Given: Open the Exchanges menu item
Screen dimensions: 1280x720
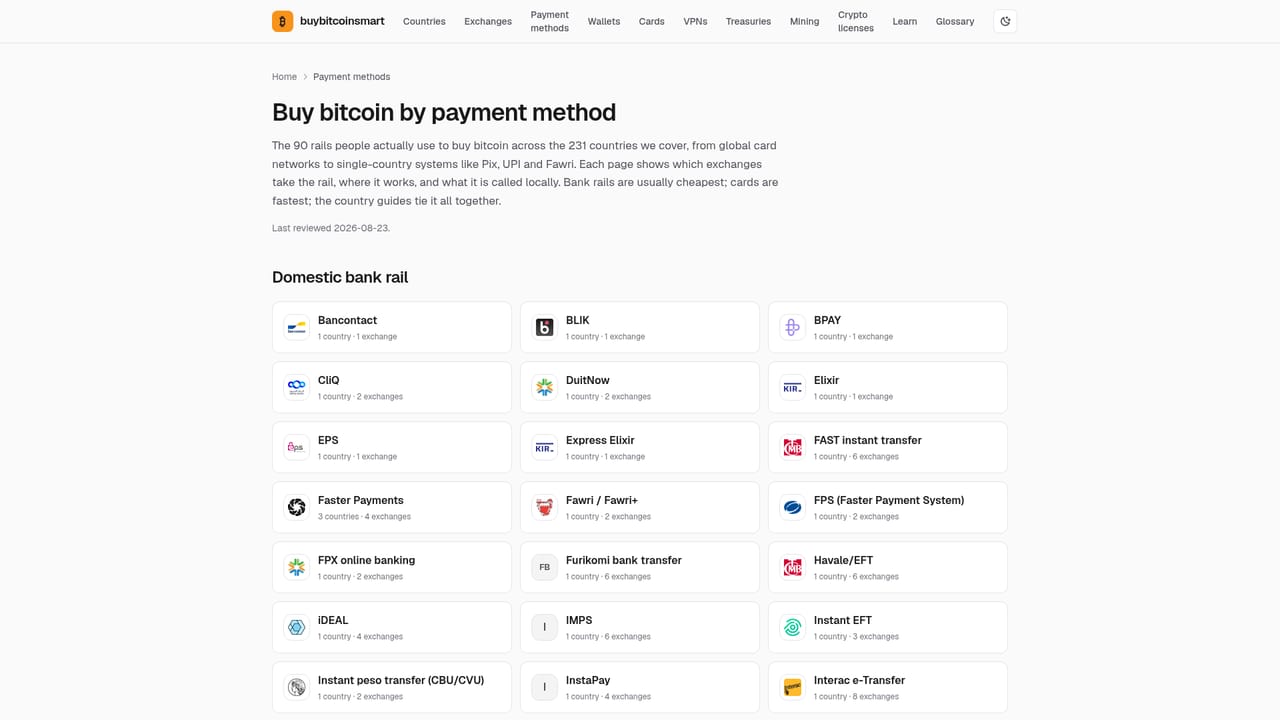Looking at the screenshot, I should (488, 21).
